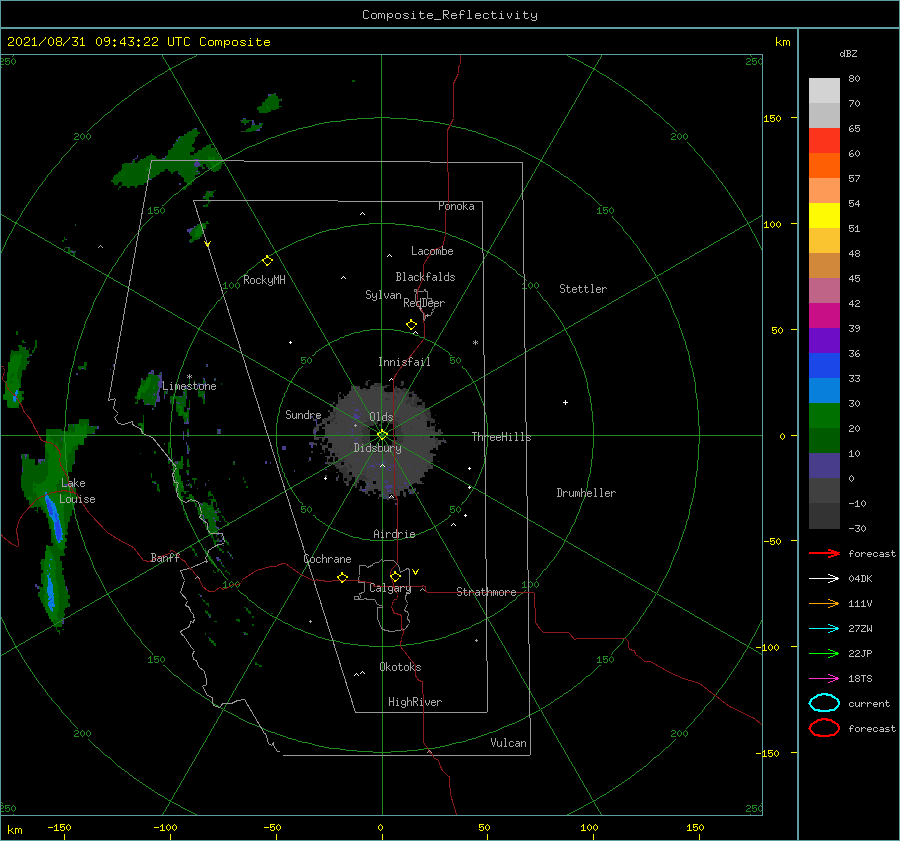
Task: Click the Strathmore label
Action: click(486, 592)
